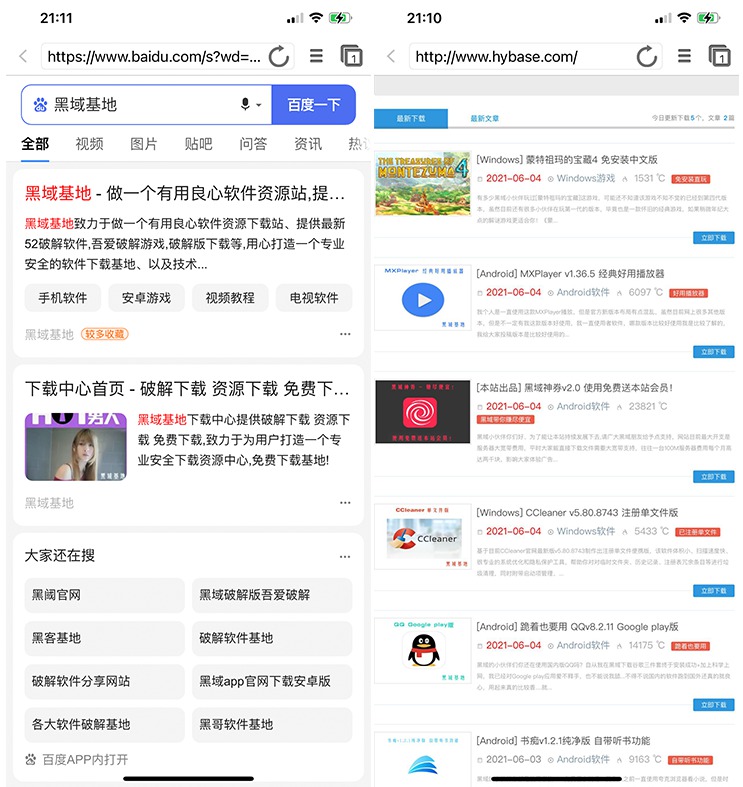Switch to the 资讯 tab
Viewport: 743px width, 787px height.
pyautogui.click(x=308, y=144)
